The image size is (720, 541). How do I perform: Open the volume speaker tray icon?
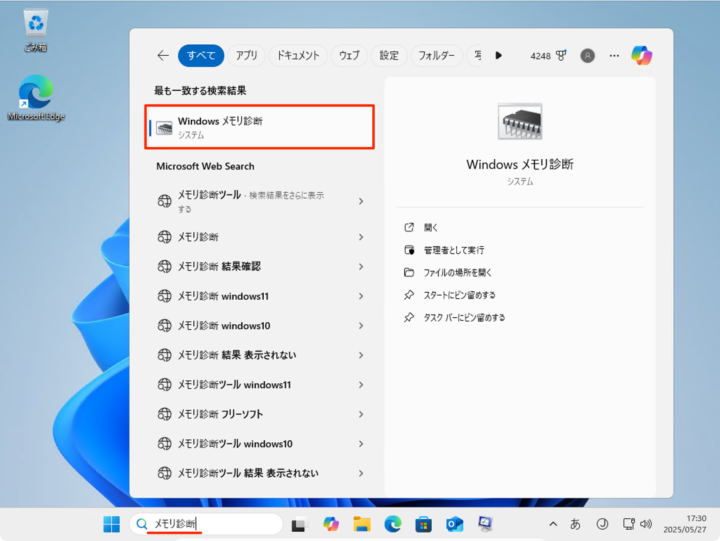tap(646, 524)
